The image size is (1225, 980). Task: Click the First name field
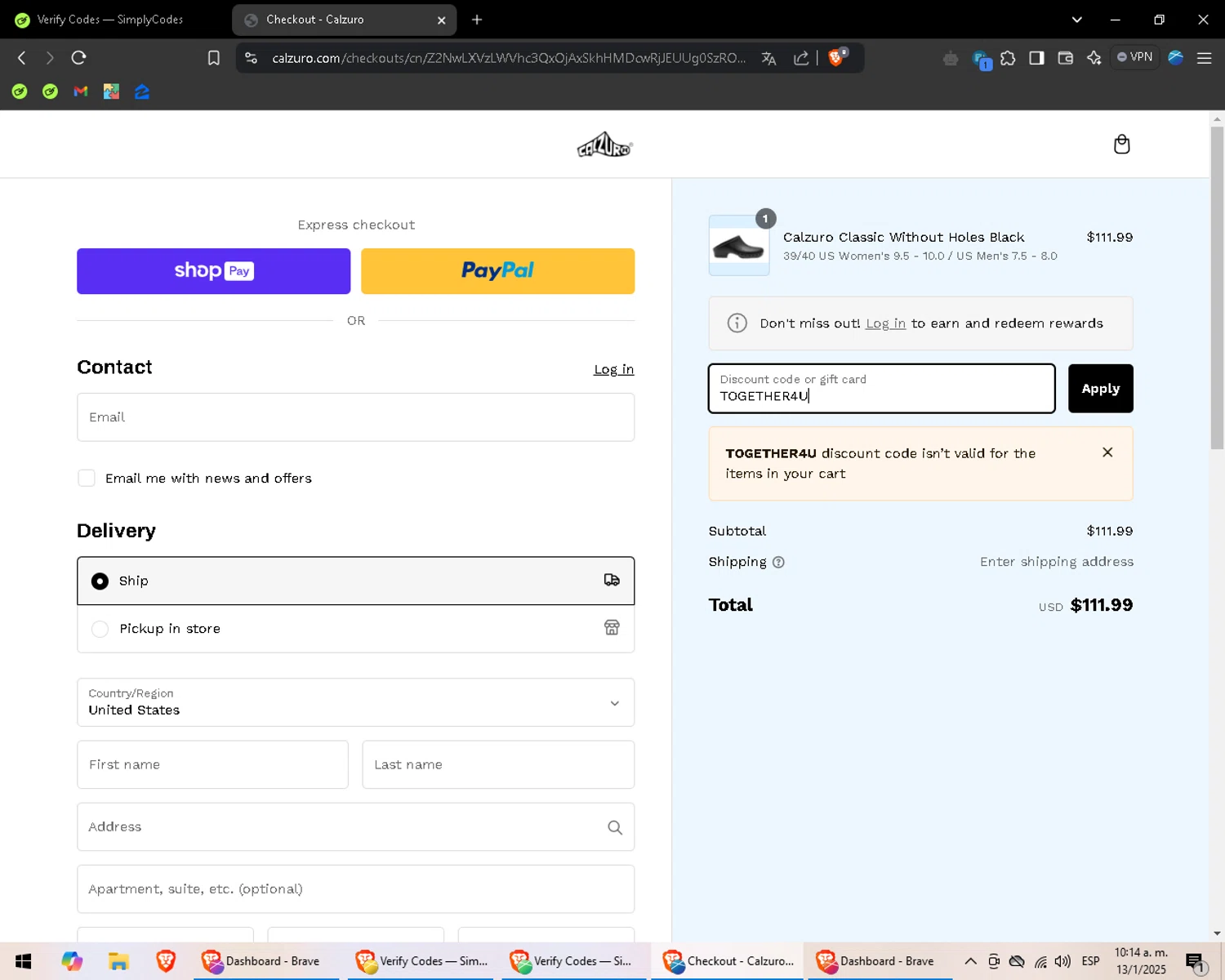212,764
